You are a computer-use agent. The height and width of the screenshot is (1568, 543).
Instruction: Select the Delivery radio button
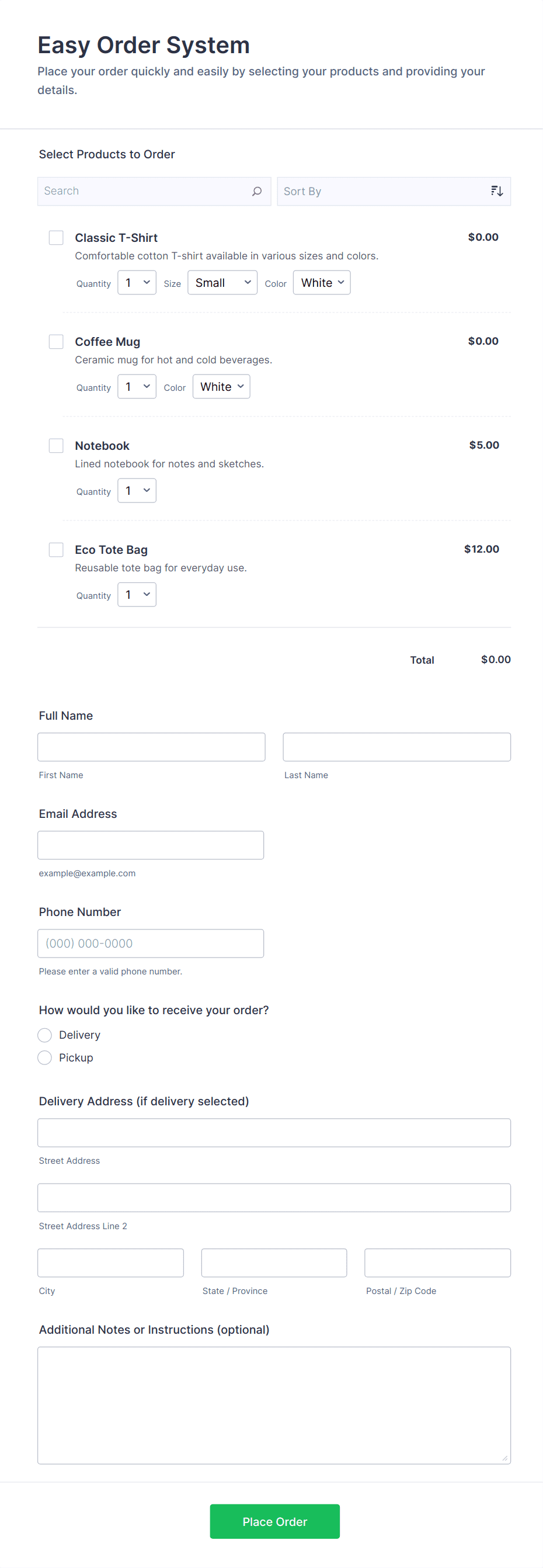[44, 1035]
